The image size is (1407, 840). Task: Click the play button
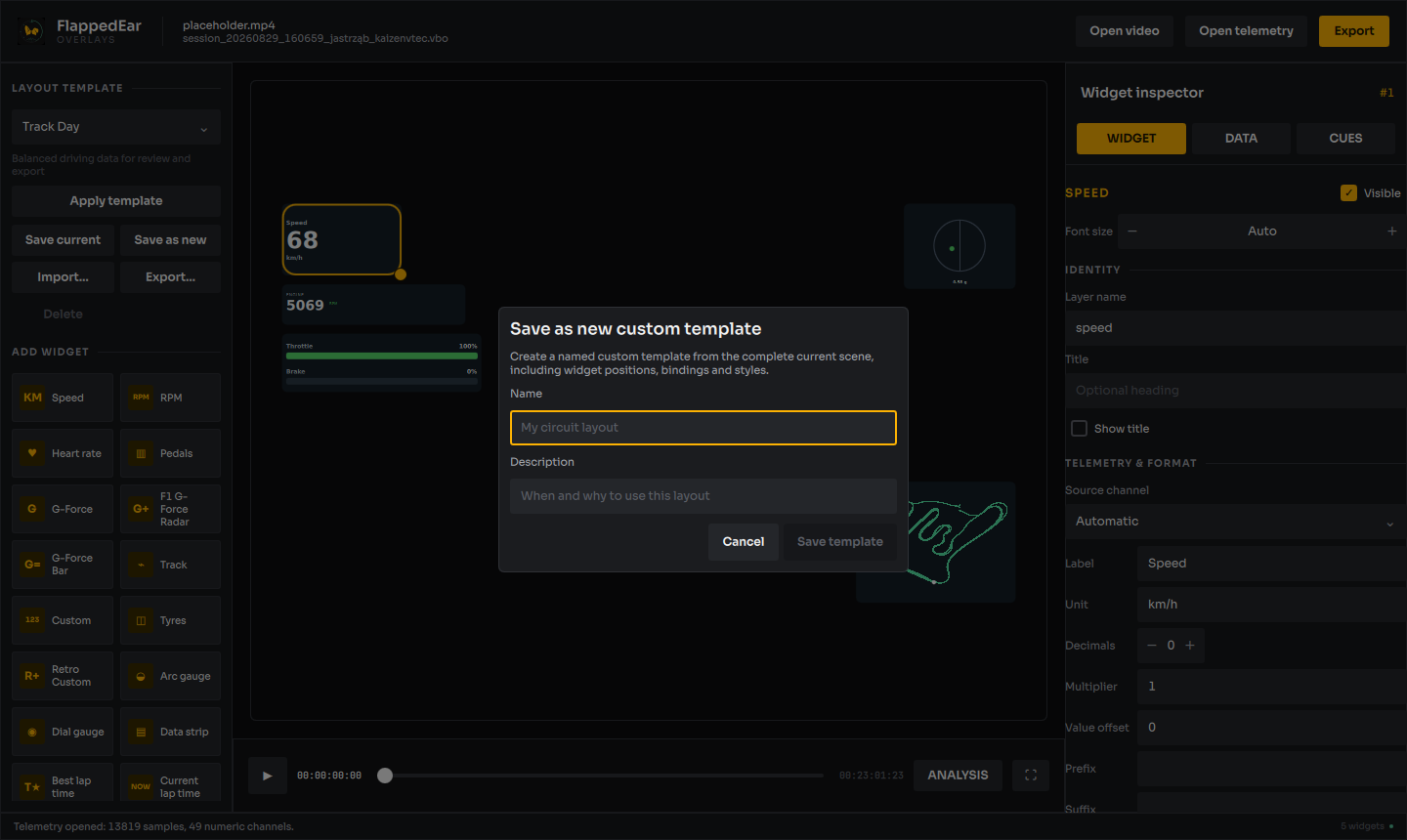[x=268, y=776]
